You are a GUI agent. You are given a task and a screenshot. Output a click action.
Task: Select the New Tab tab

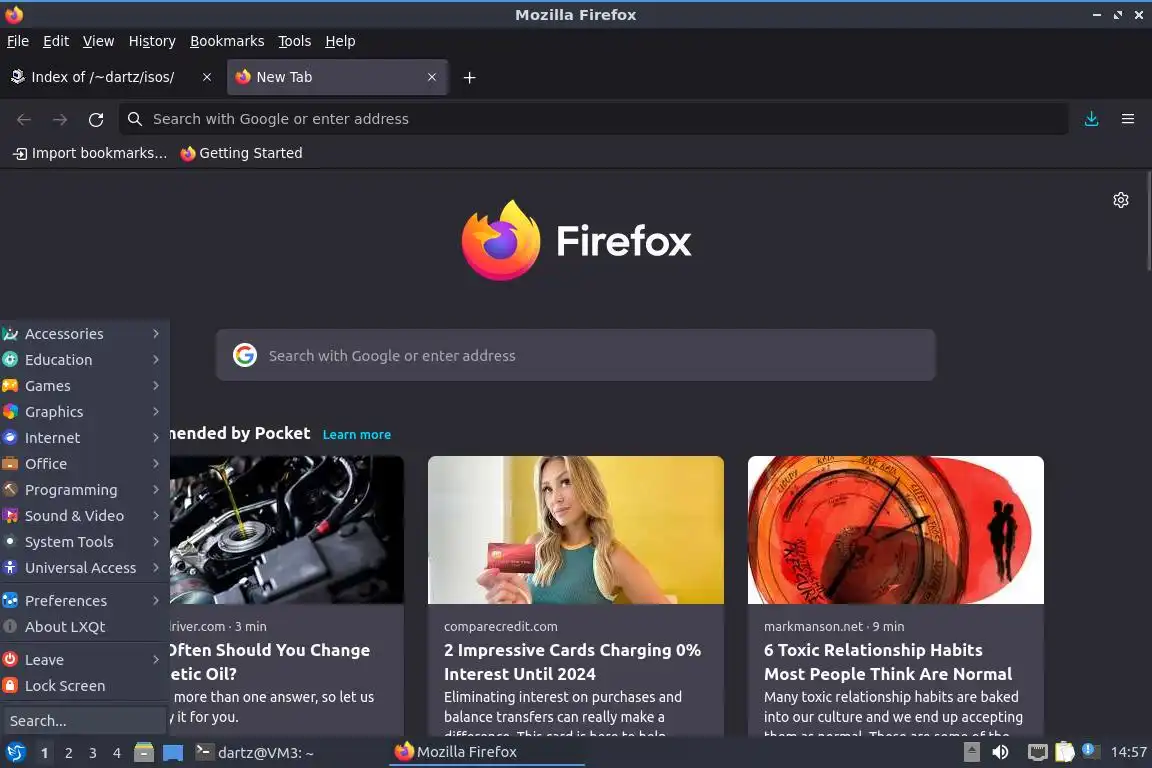[x=337, y=77]
